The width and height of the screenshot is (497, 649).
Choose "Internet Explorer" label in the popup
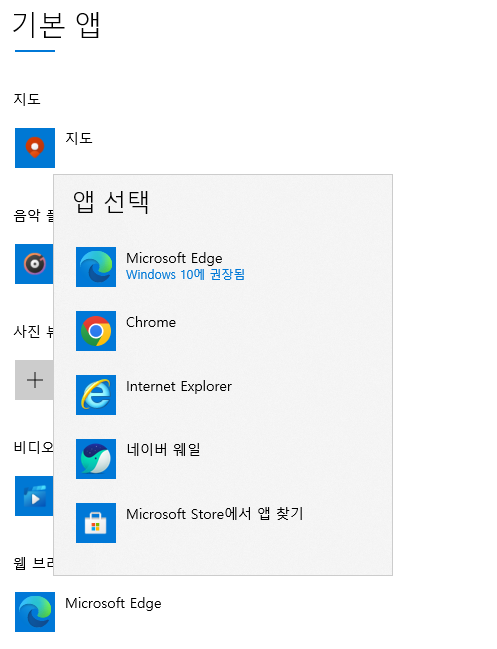(x=179, y=386)
